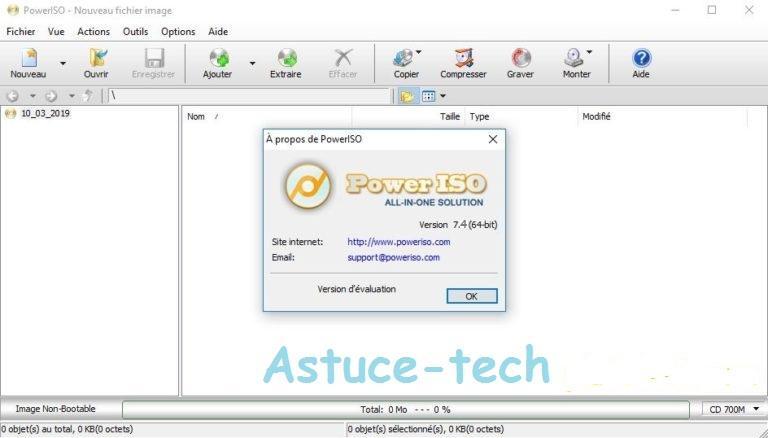Click the 0 objet(s) sélectionné(s) status text
Screen dimensions: 768x438
point(426,429)
